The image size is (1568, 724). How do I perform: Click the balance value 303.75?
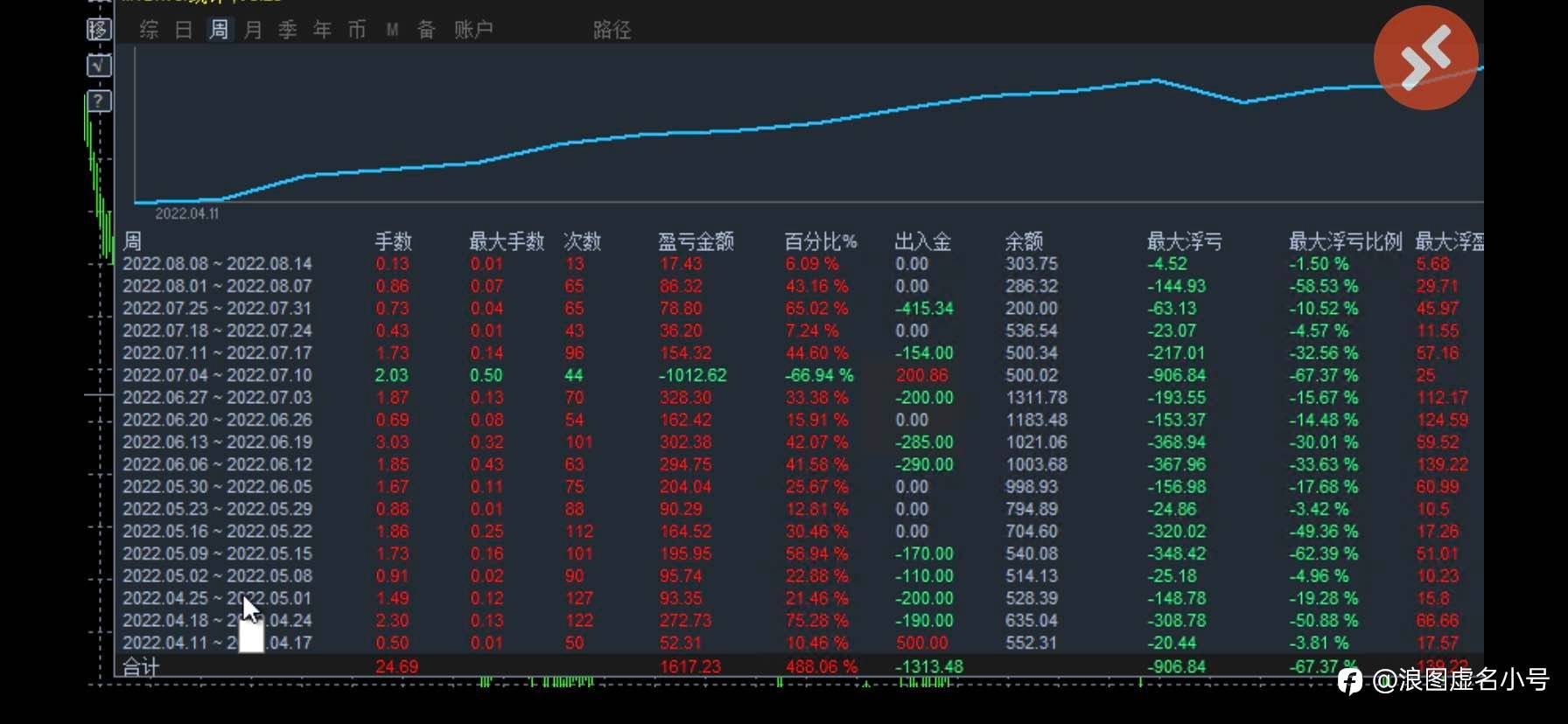pyautogui.click(x=1032, y=264)
